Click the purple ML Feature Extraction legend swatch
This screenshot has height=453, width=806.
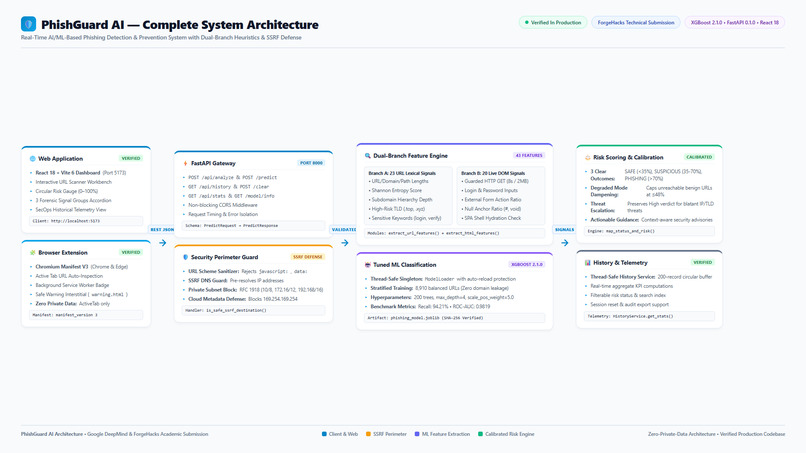click(x=417, y=434)
